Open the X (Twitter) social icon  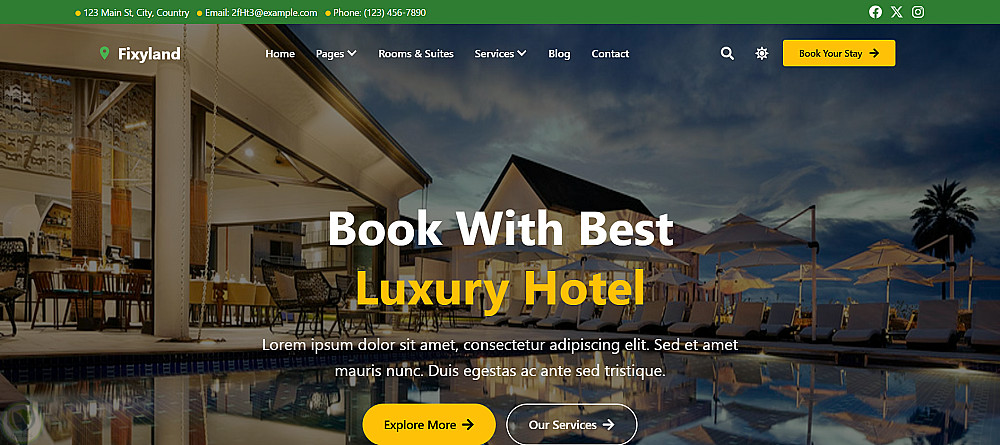[897, 12]
